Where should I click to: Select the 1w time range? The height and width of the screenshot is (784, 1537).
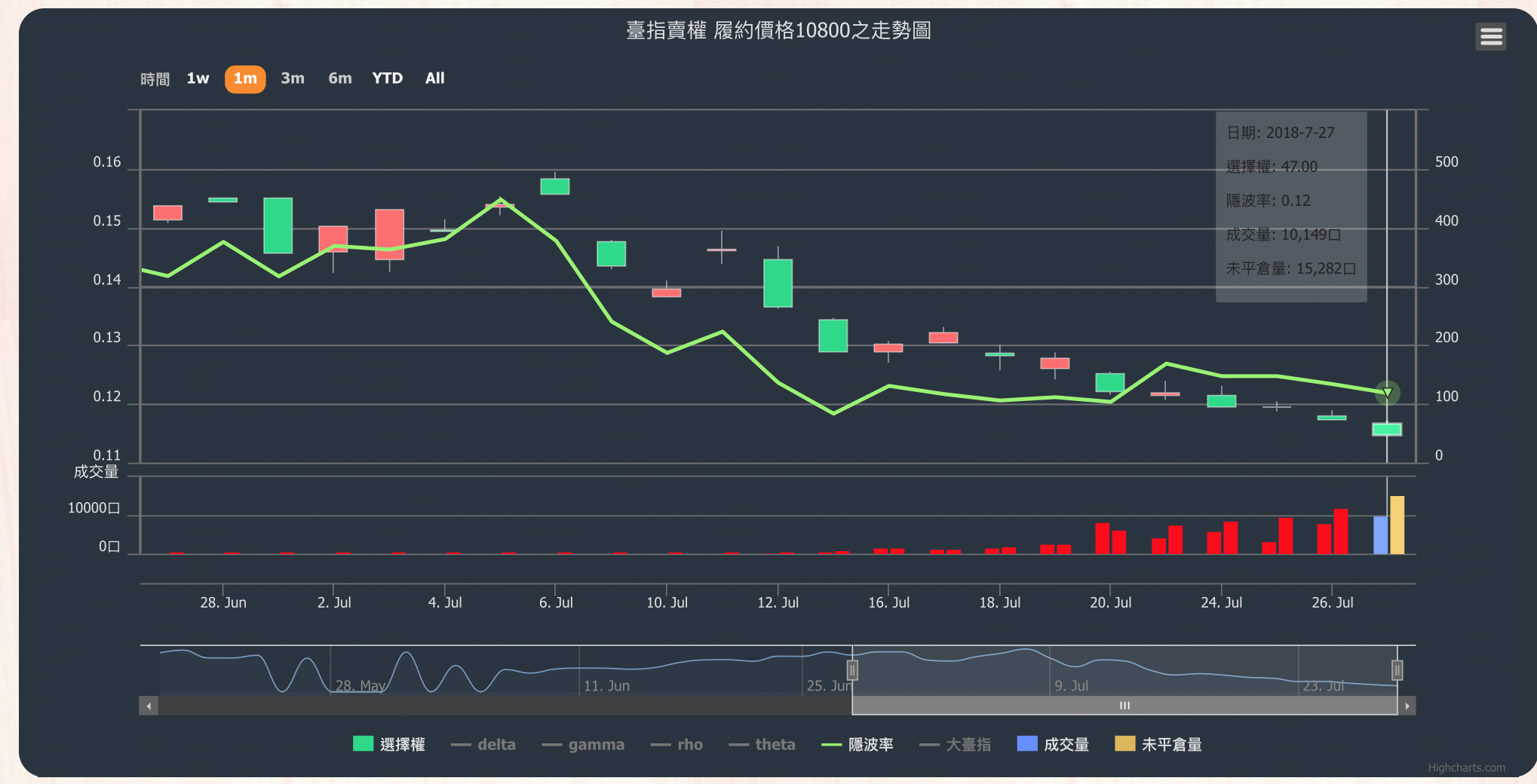click(198, 78)
